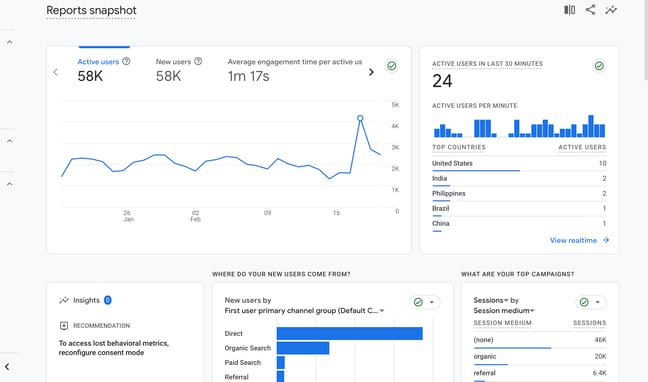Image resolution: width=648 pixels, height=382 pixels.
Task: Open data quality dropdown on new users card
Action: coord(425,302)
